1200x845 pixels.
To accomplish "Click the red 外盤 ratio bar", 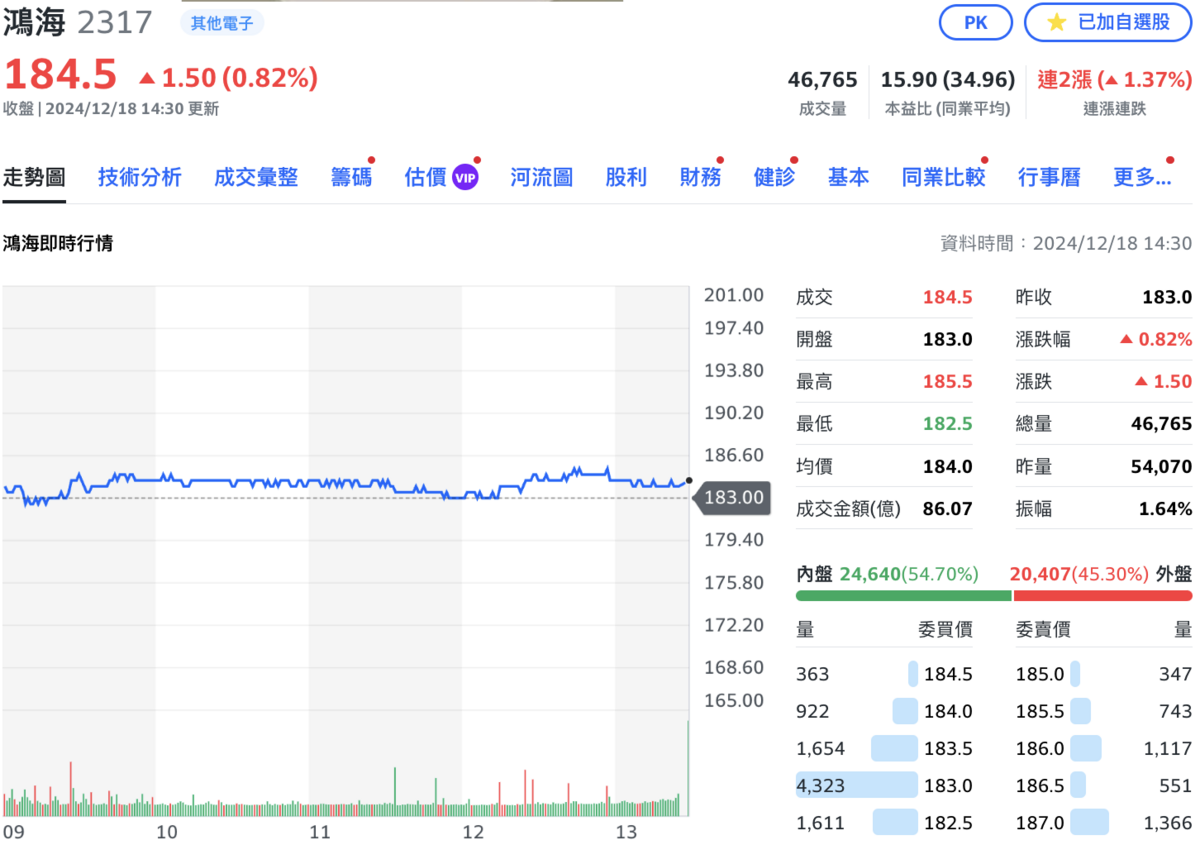I will click(x=1103, y=596).
